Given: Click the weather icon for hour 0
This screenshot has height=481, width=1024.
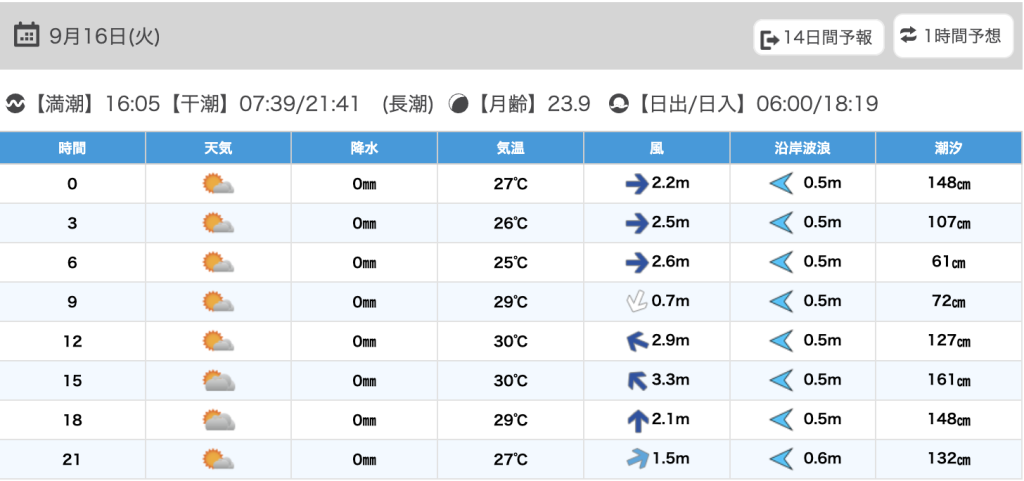Looking at the screenshot, I should pos(218,184).
